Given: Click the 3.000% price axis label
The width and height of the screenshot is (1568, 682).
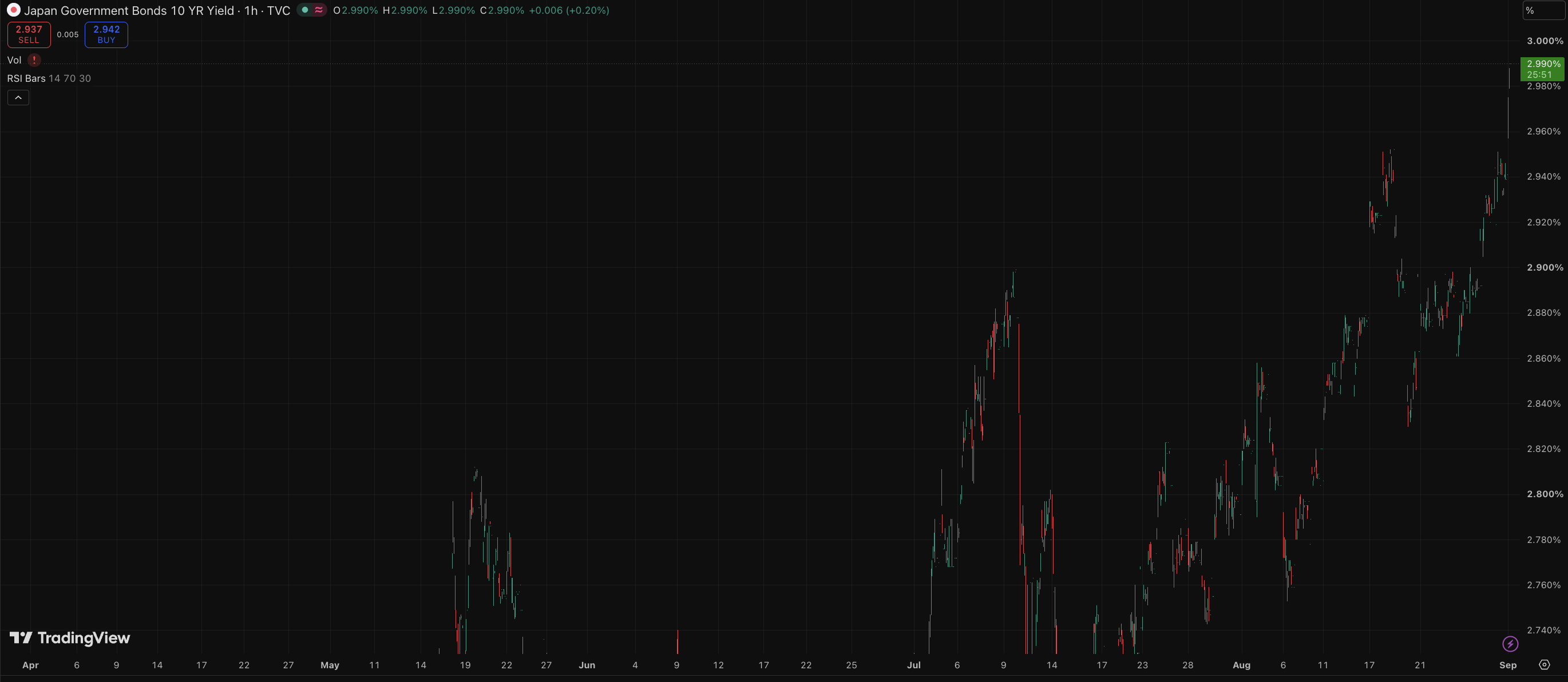Looking at the screenshot, I should 1545,41.
